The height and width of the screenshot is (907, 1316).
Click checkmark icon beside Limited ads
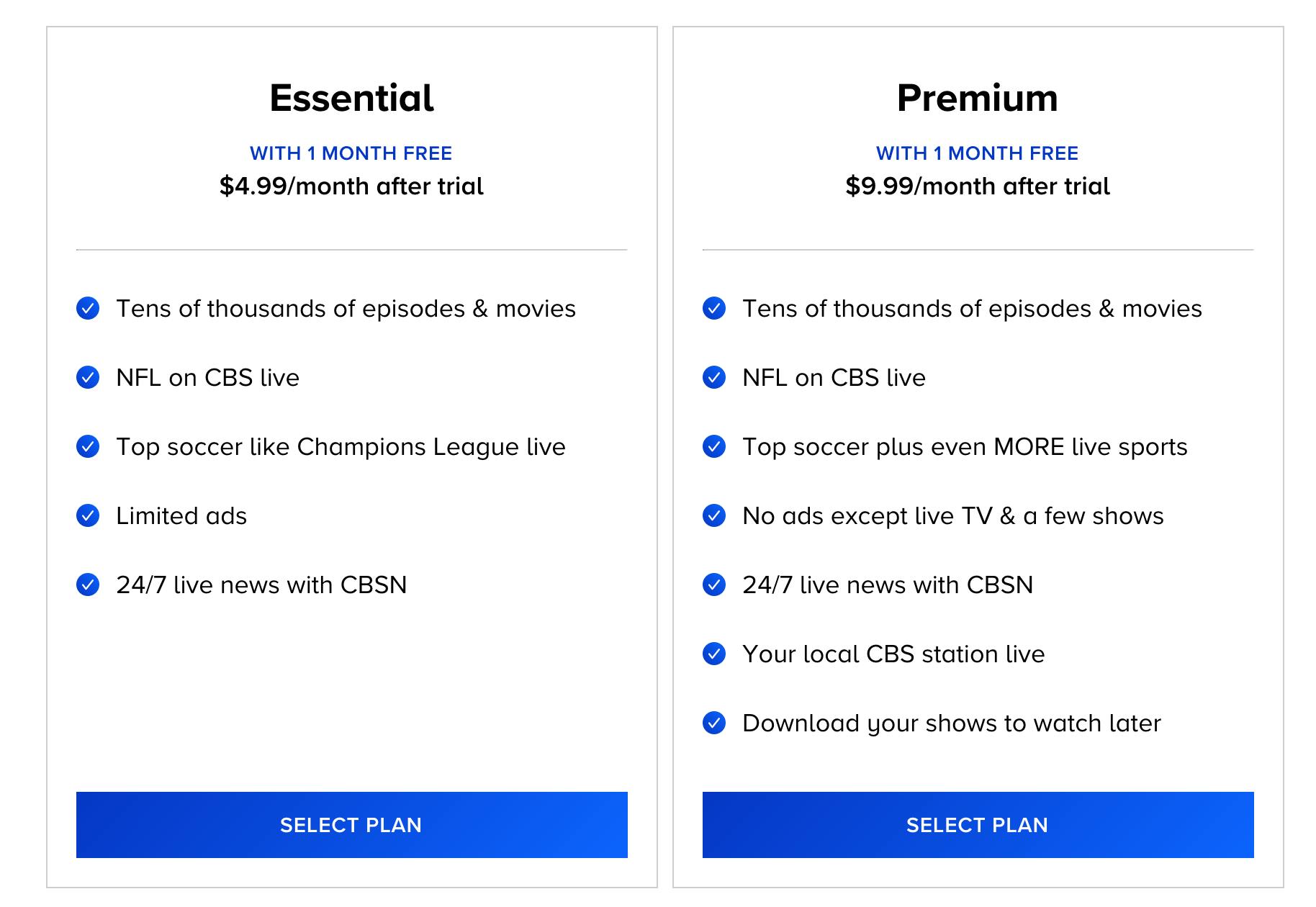coord(88,515)
